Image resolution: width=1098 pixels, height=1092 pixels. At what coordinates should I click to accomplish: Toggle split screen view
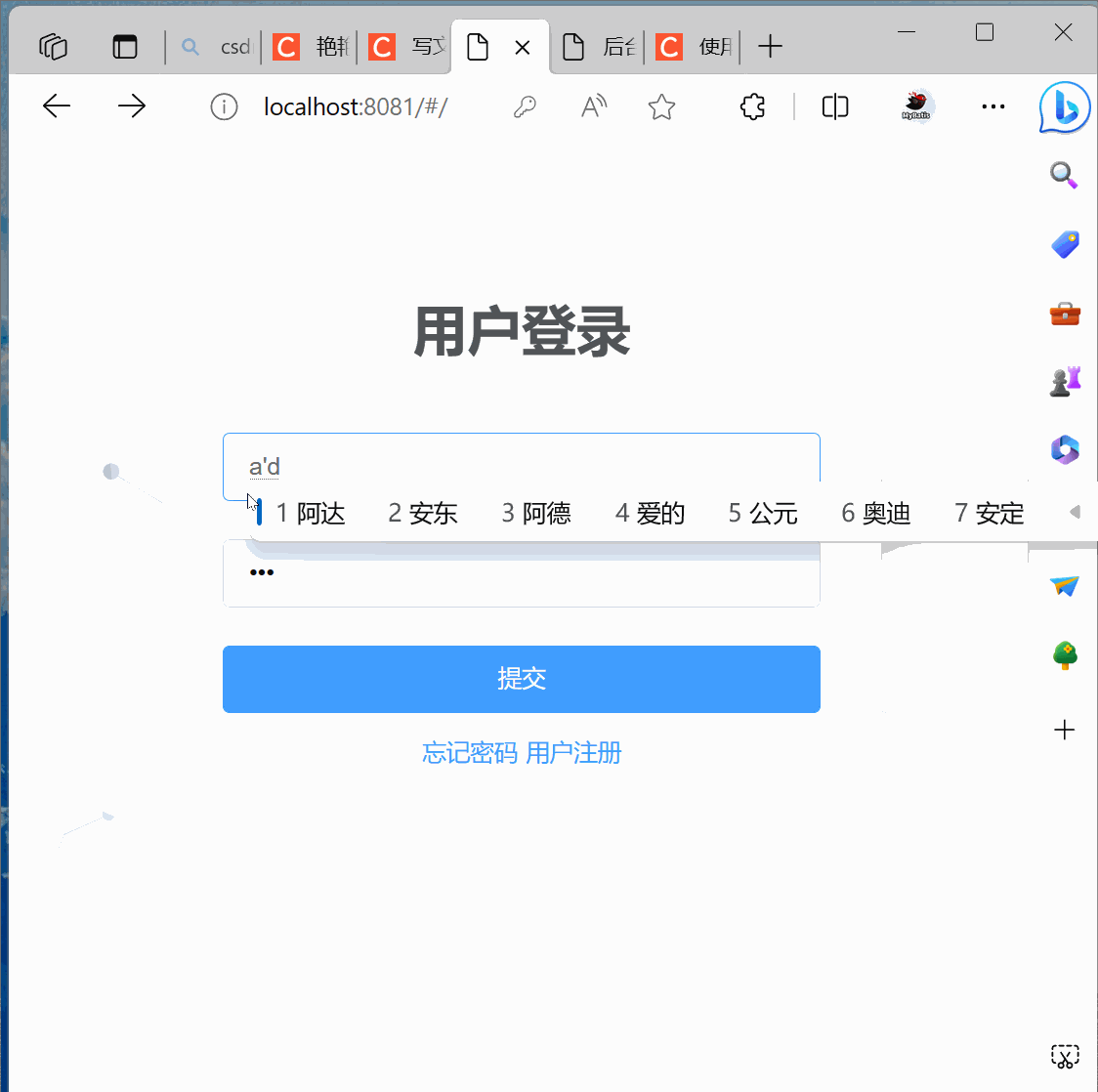point(834,107)
